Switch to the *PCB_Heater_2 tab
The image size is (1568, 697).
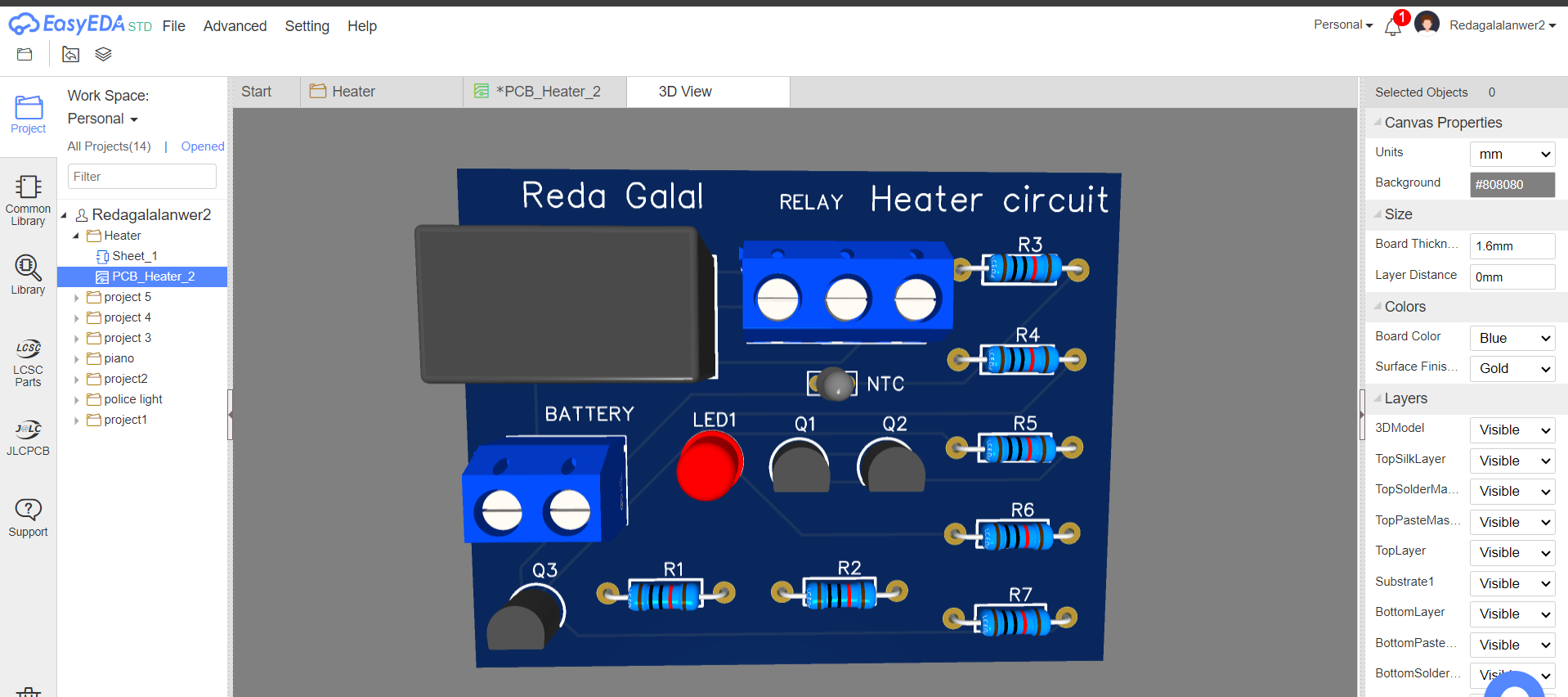click(545, 92)
